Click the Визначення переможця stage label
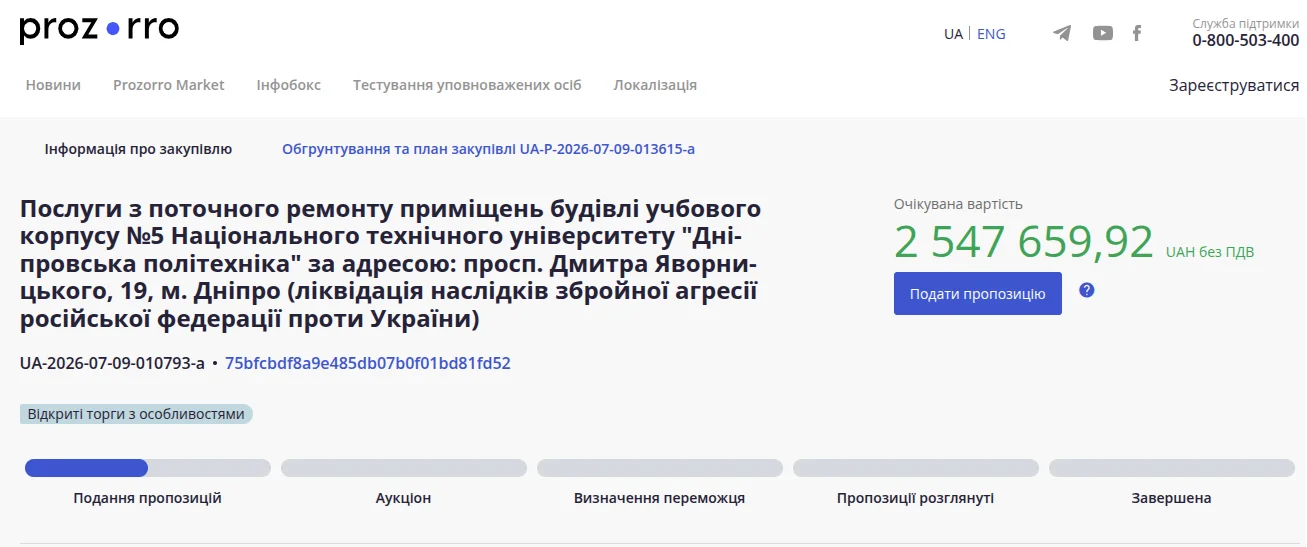This screenshot has width=1307, height=547. coord(660,498)
